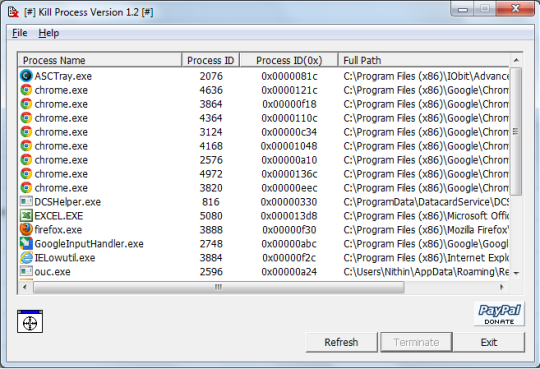
Task: Click the C:\Users\Nithin\AppData path cell
Action: 426,272
